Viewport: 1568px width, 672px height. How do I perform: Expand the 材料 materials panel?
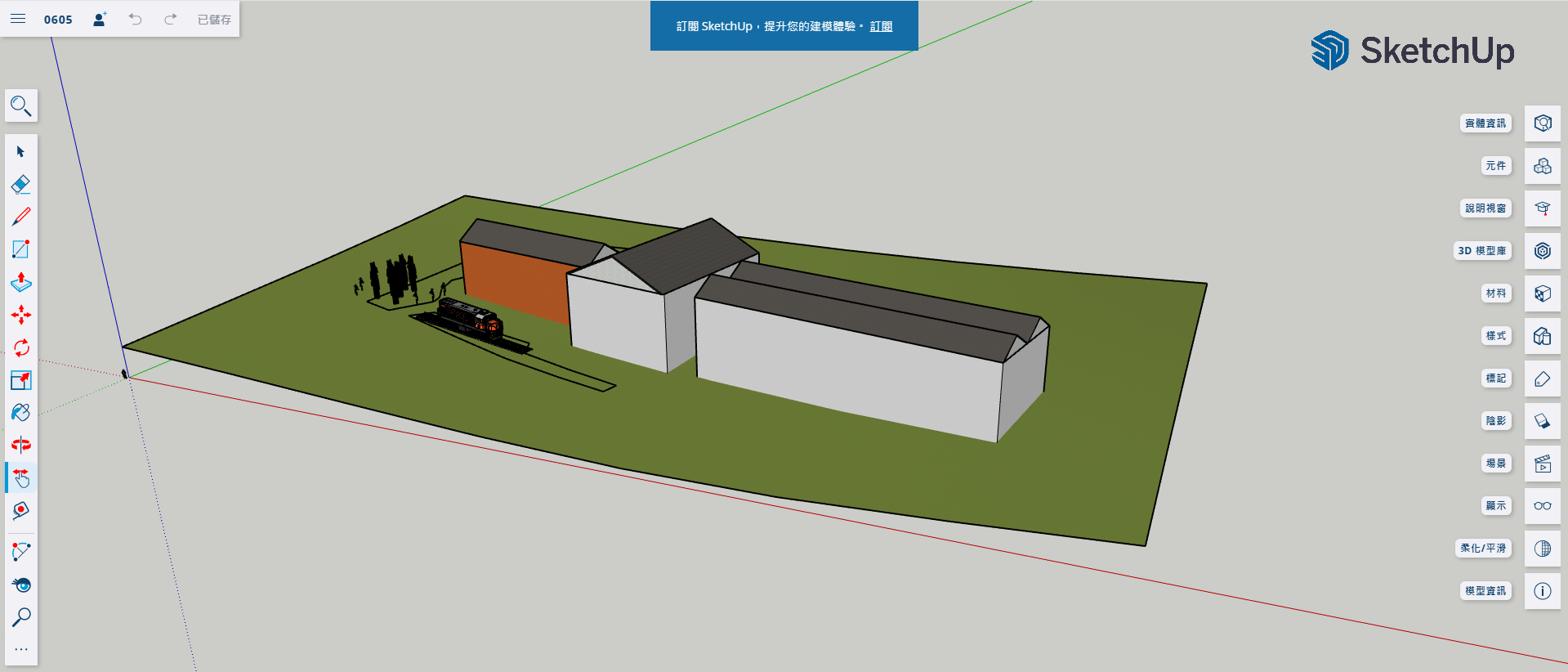1542,293
